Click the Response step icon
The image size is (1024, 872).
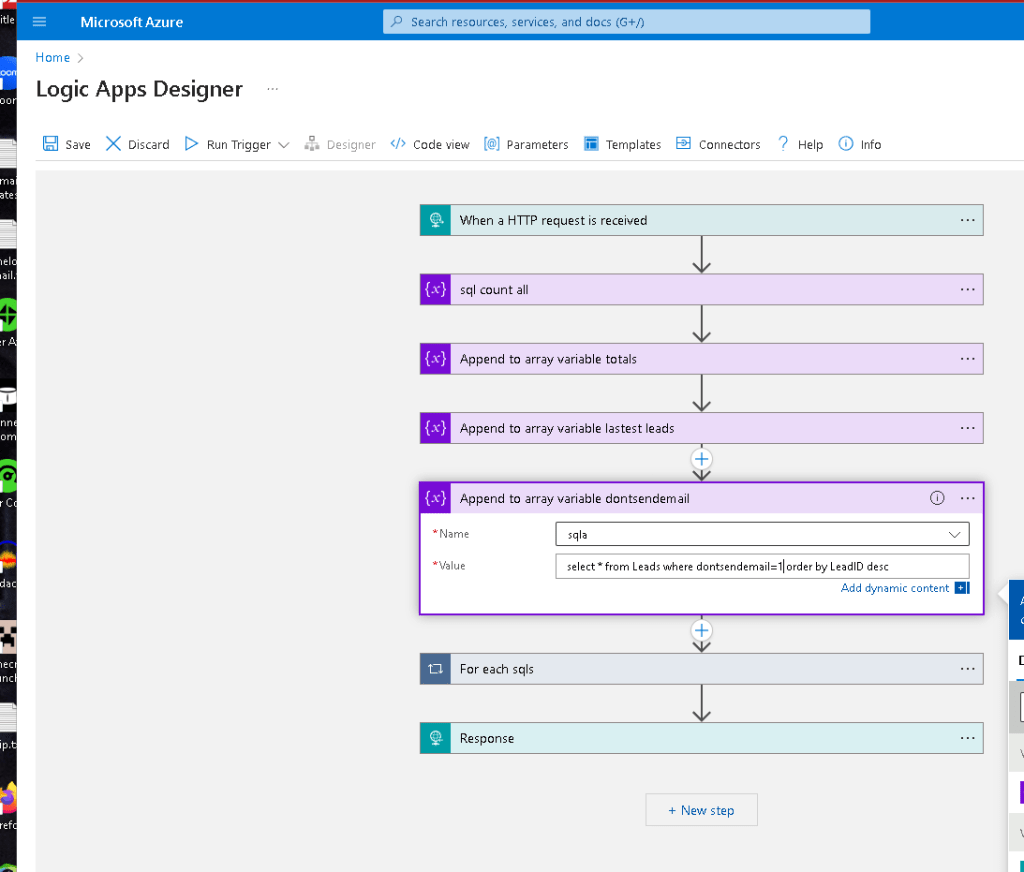pyautogui.click(x=436, y=738)
